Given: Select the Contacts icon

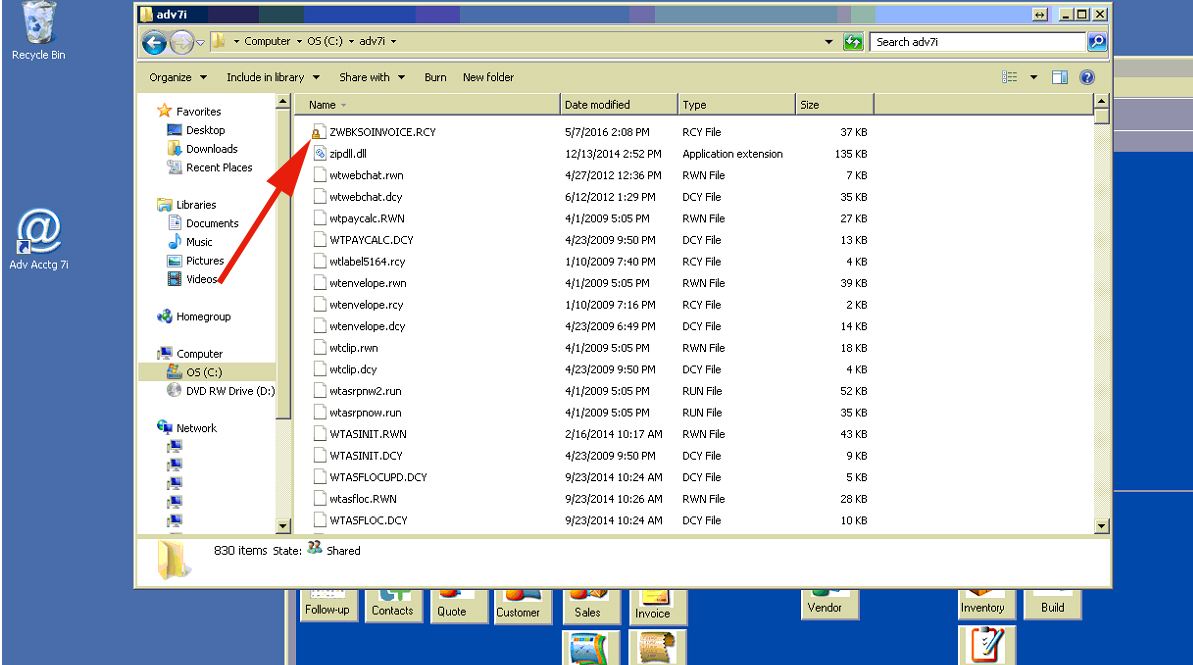Looking at the screenshot, I should (393, 603).
